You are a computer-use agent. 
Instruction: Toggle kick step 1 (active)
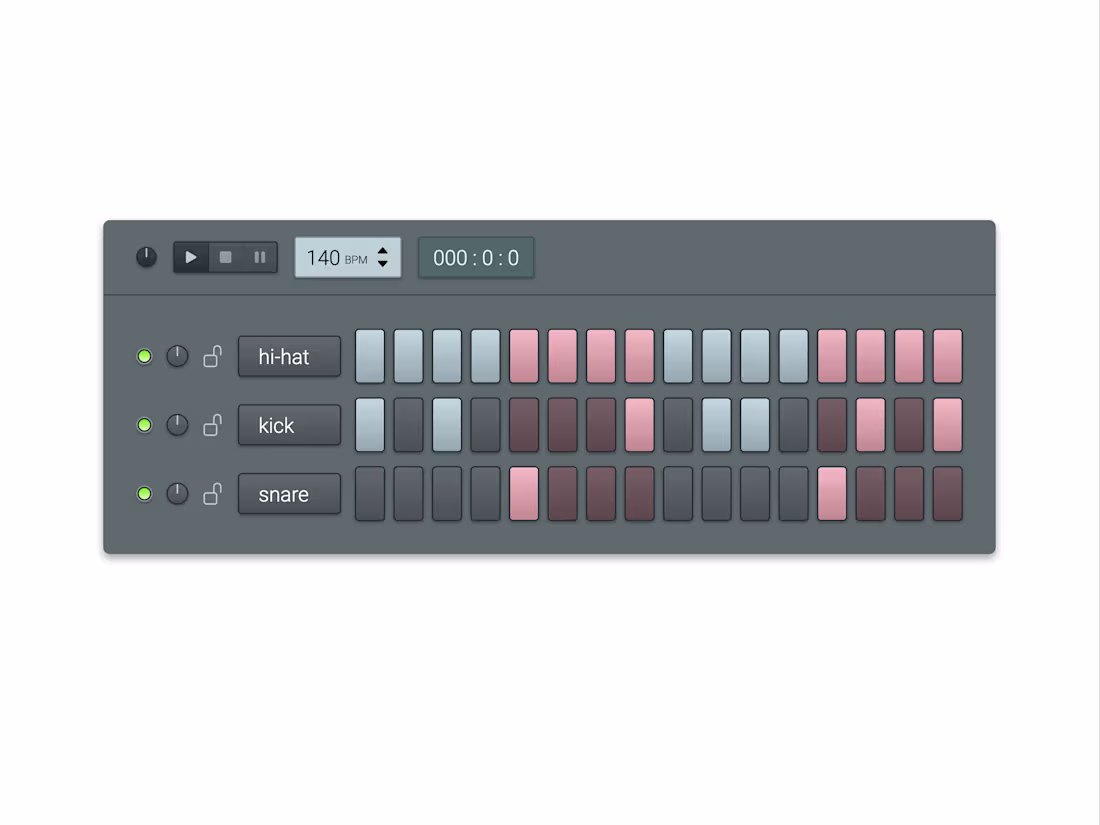point(370,425)
